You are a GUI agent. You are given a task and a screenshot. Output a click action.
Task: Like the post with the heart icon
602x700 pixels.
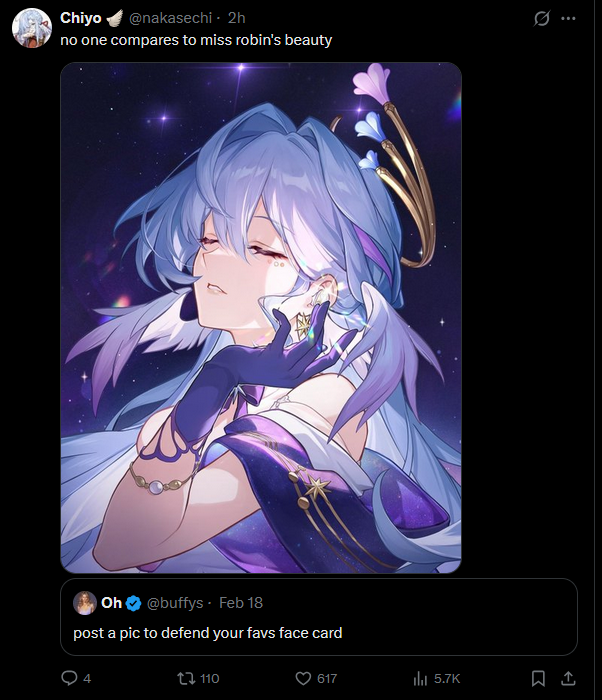(x=303, y=679)
